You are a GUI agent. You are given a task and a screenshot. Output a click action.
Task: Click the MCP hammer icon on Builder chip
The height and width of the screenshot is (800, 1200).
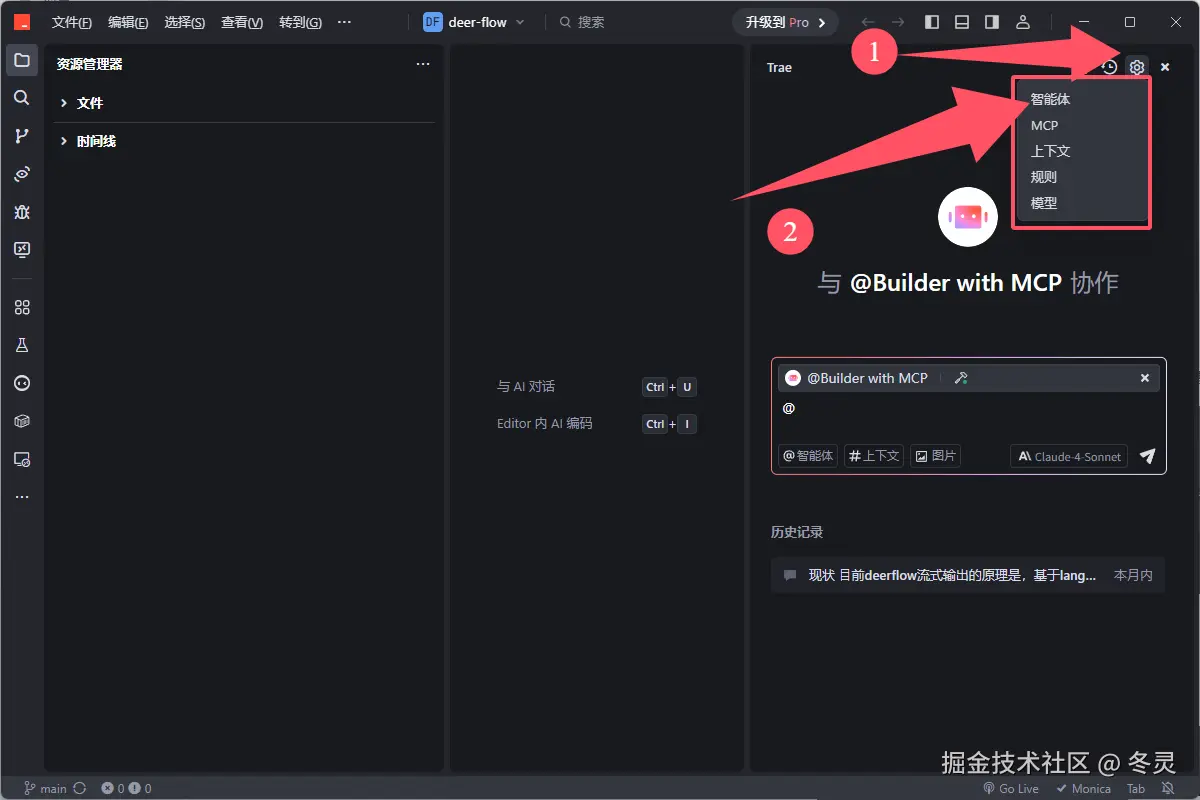961,378
